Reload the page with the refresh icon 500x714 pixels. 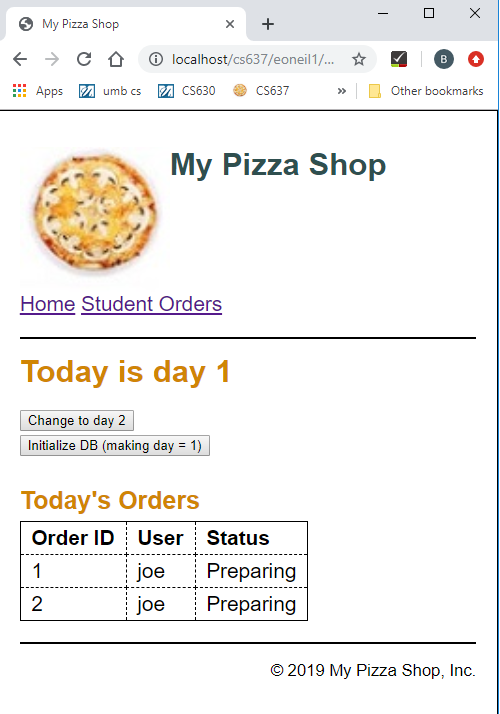pos(84,59)
